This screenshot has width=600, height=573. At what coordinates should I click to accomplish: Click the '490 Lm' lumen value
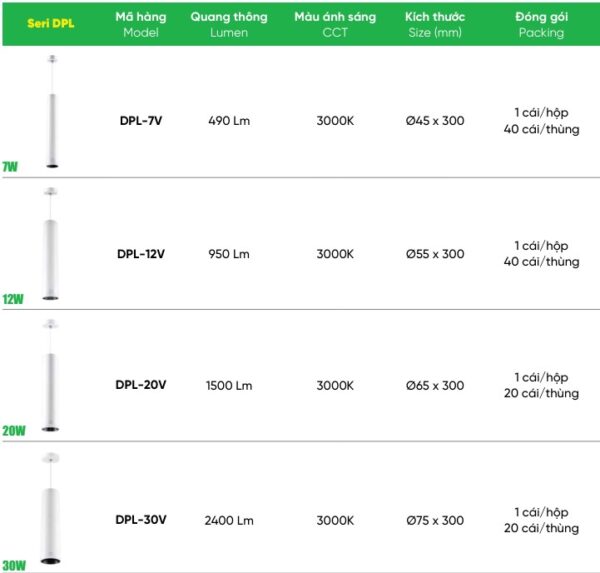229,121
